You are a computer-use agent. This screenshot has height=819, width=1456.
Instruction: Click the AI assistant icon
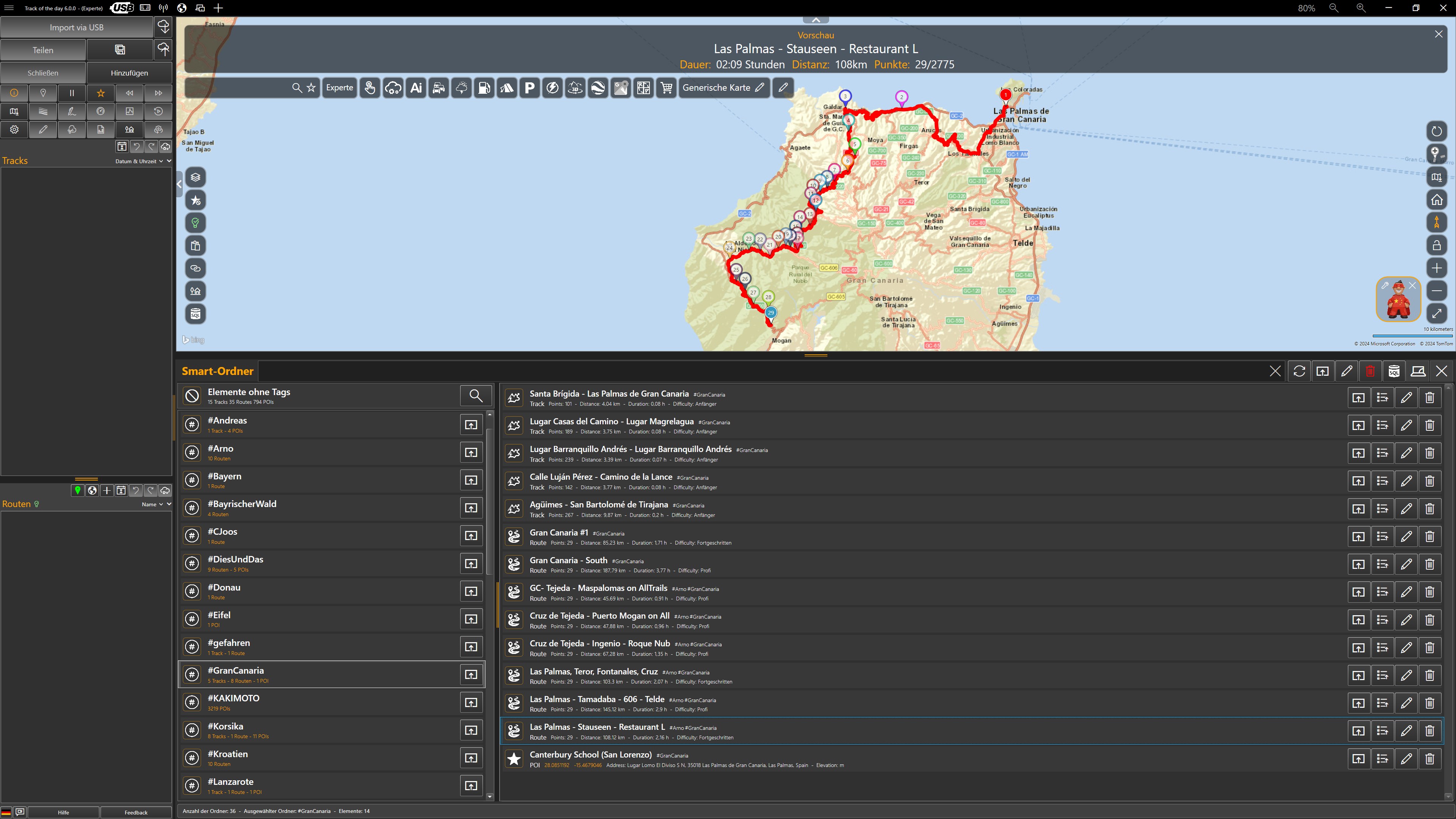tap(416, 88)
